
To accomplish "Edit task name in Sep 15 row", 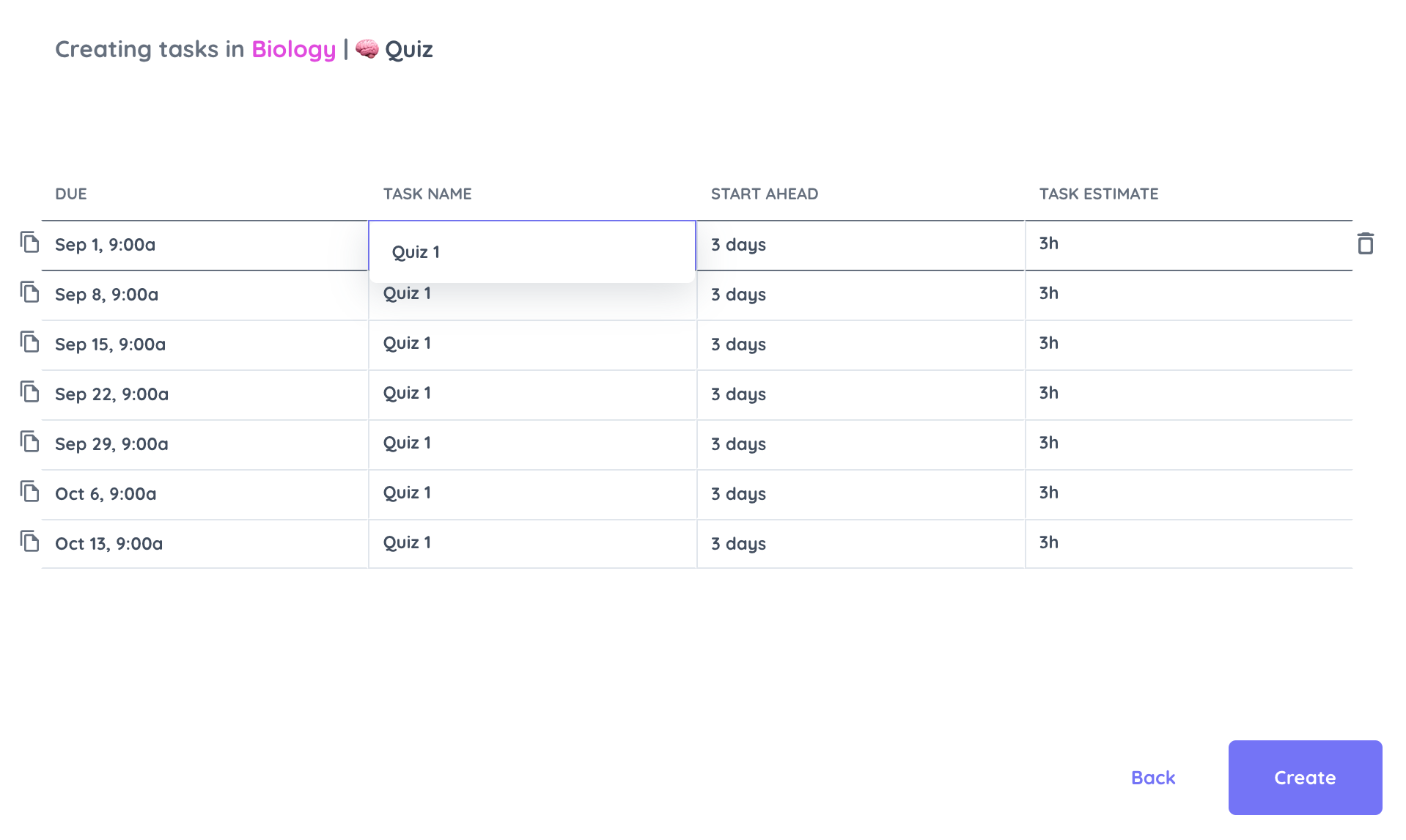I will tap(532, 345).
